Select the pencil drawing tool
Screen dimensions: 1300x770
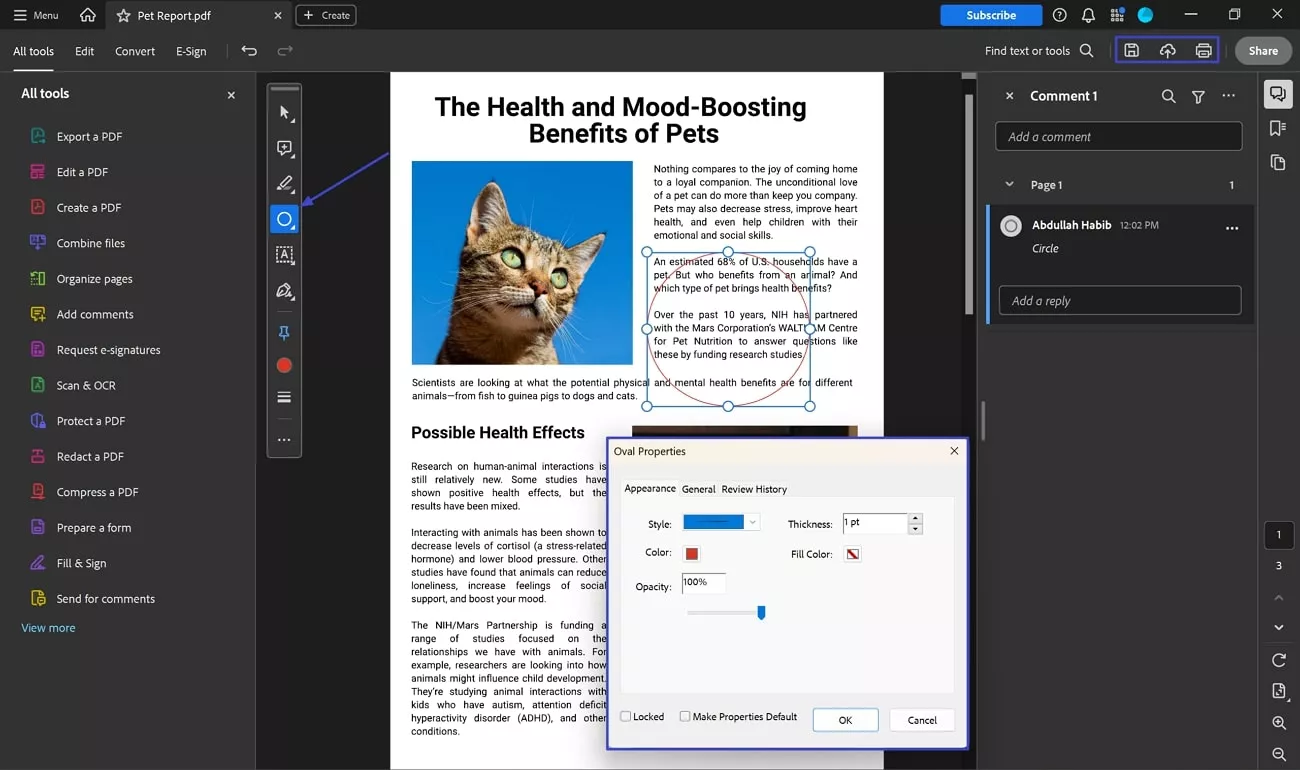click(284, 183)
